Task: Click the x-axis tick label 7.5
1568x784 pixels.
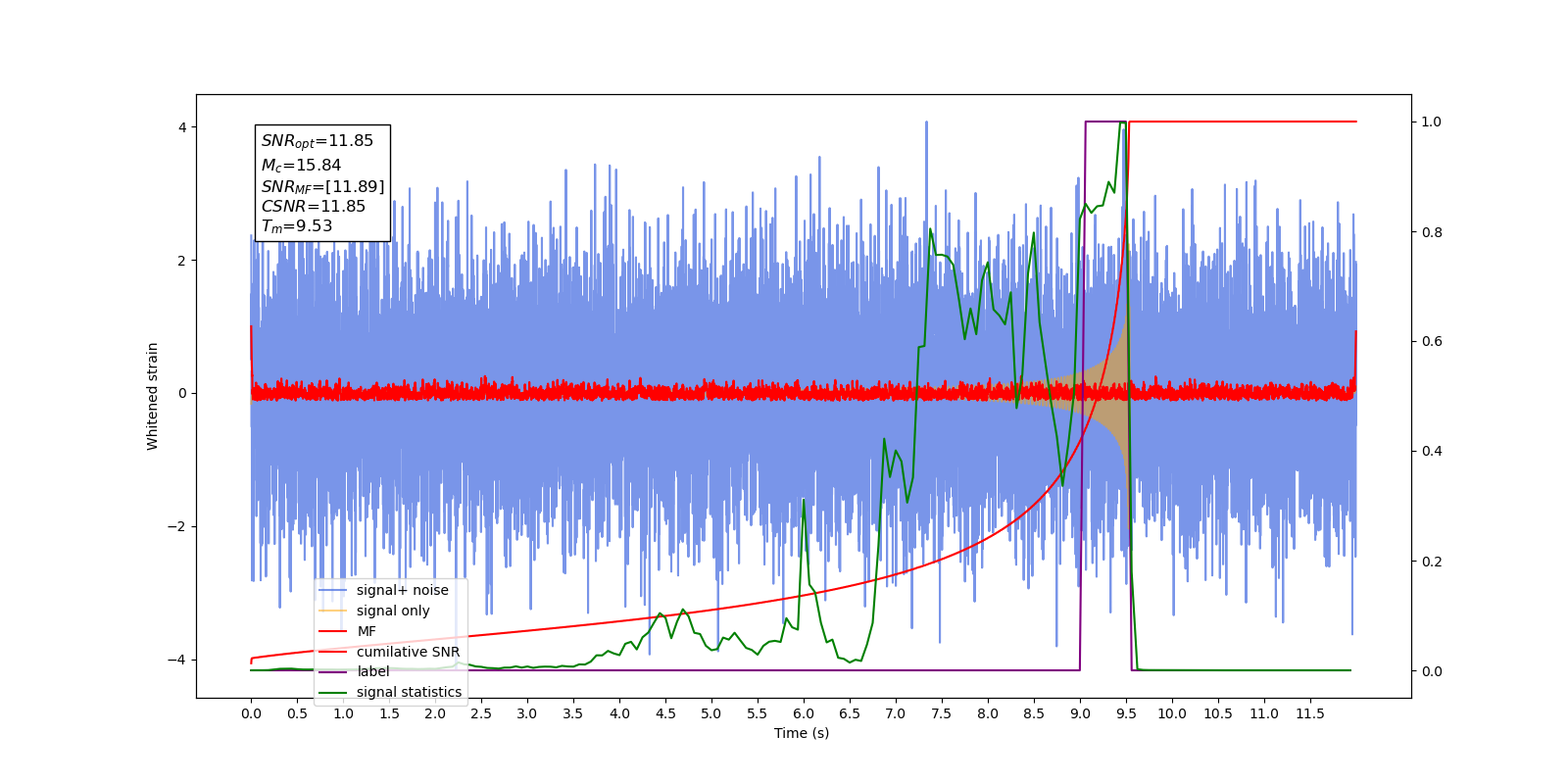Action: (x=942, y=713)
